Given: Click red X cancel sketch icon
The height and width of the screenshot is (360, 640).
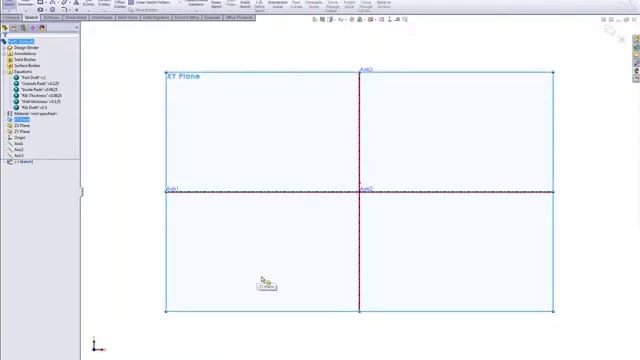Looking at the screenshot, I should [622, 40].
